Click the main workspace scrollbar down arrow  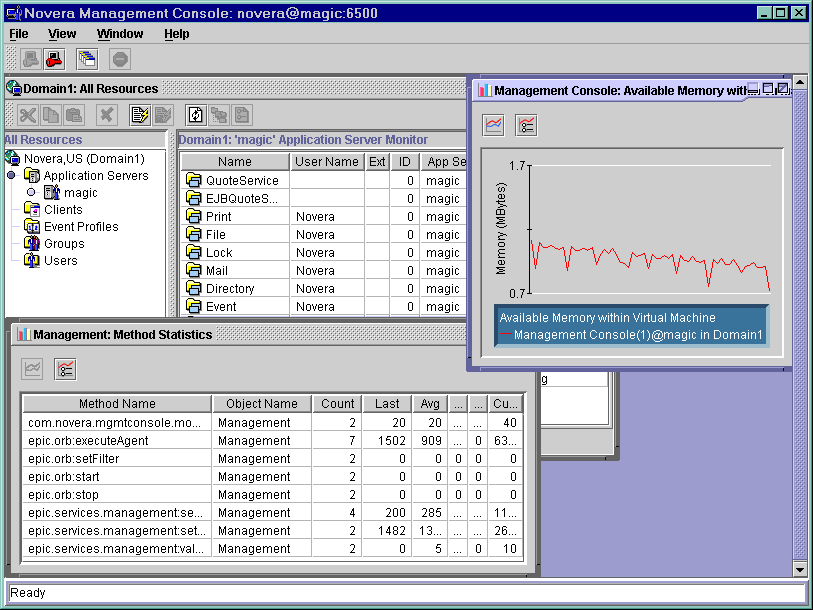point(800,570)
